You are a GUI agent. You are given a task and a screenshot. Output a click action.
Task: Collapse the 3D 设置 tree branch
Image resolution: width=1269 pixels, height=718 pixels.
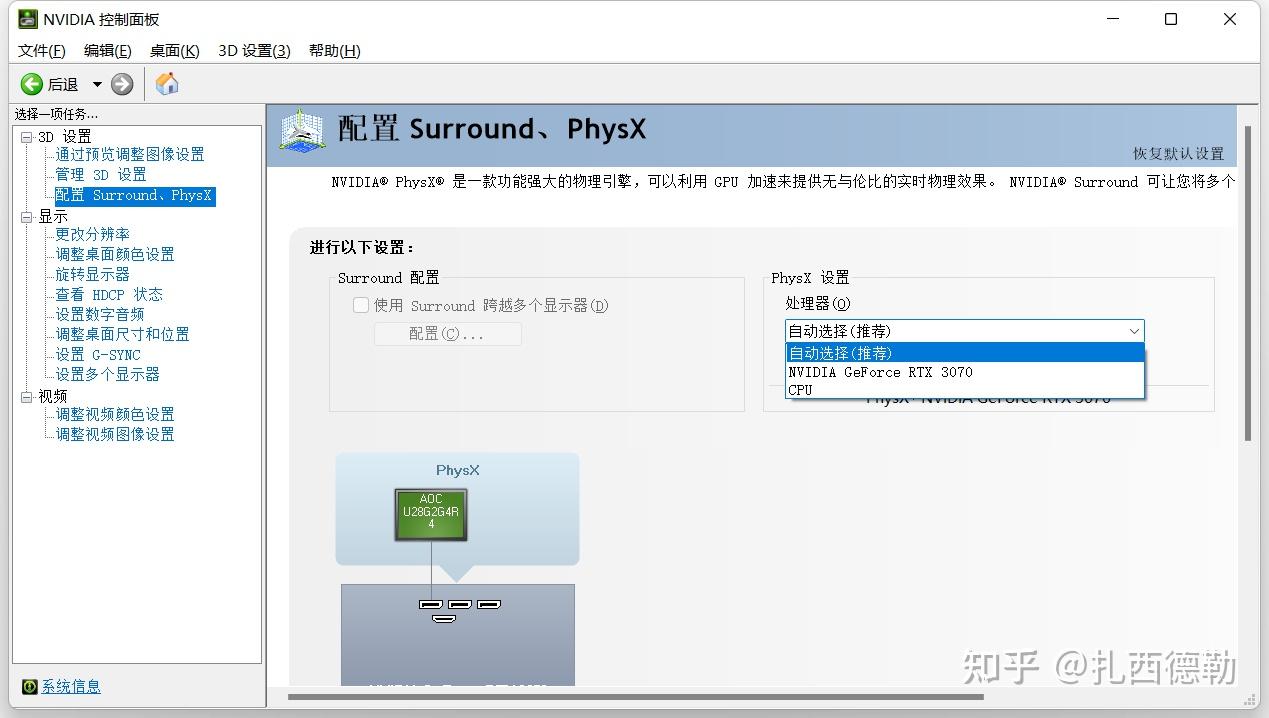(x=29, y=136)
